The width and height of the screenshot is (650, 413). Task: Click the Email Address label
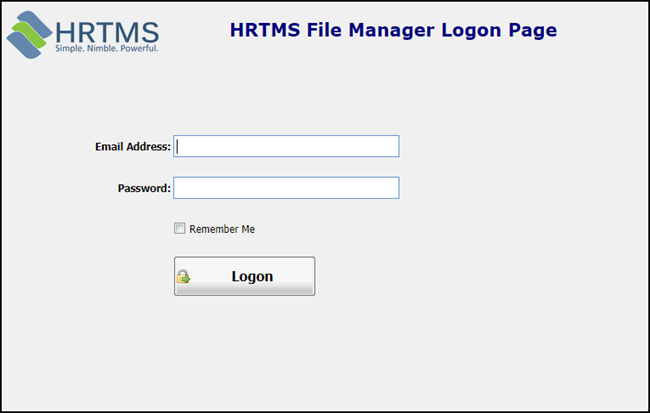coord(133,146)
